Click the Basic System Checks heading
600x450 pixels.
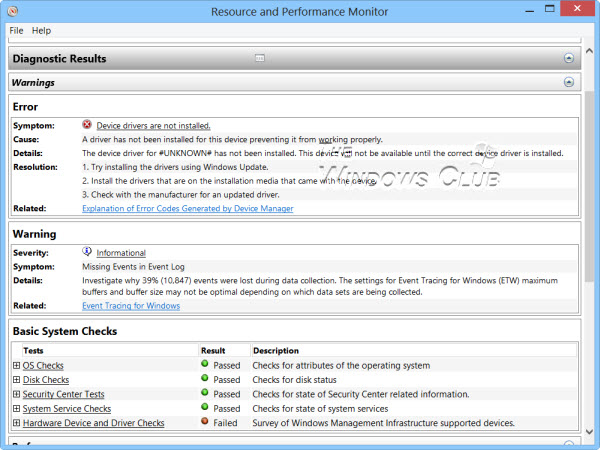65,331
